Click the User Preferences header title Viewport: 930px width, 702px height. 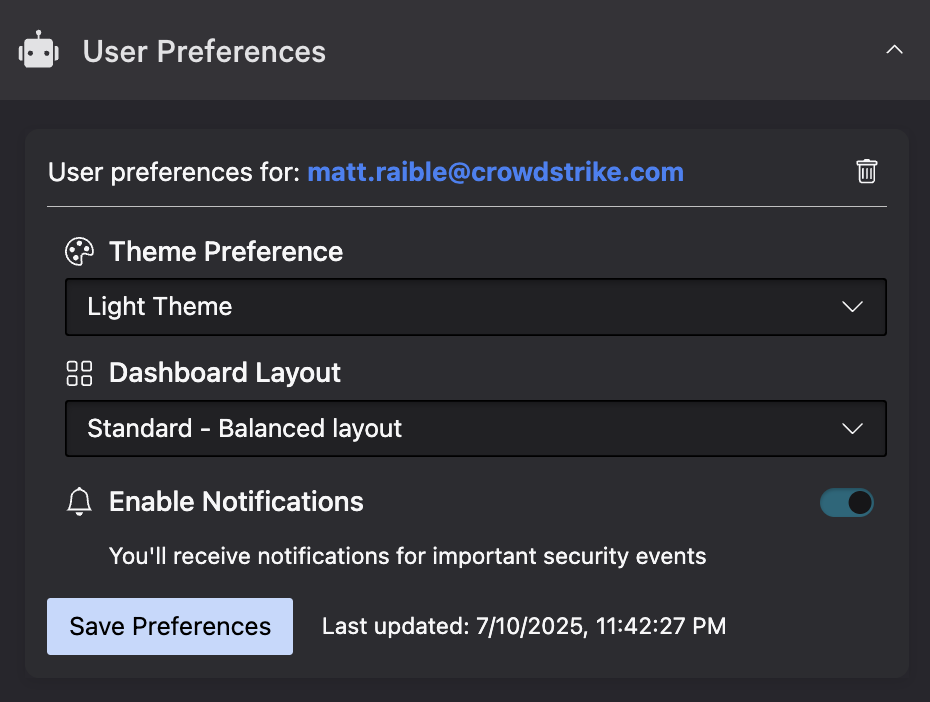(204, 51)
